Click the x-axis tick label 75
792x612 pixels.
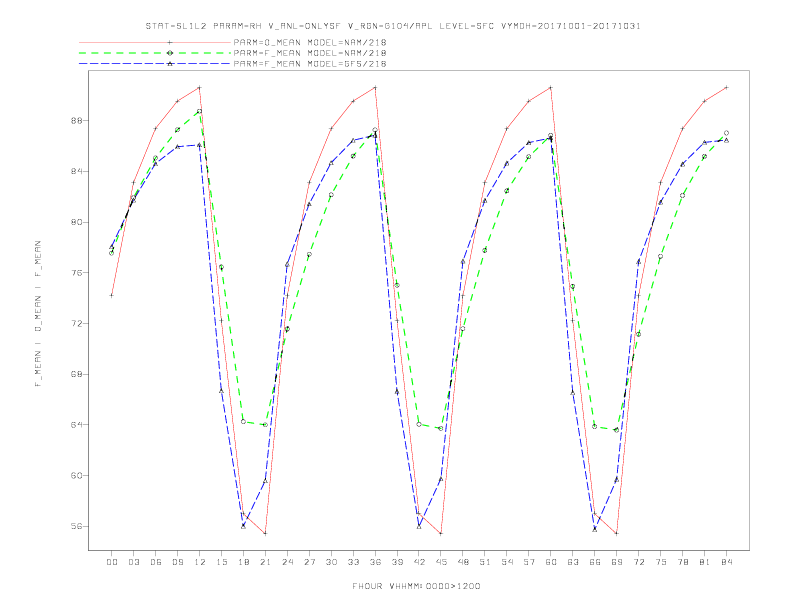[x=661, y=562]
